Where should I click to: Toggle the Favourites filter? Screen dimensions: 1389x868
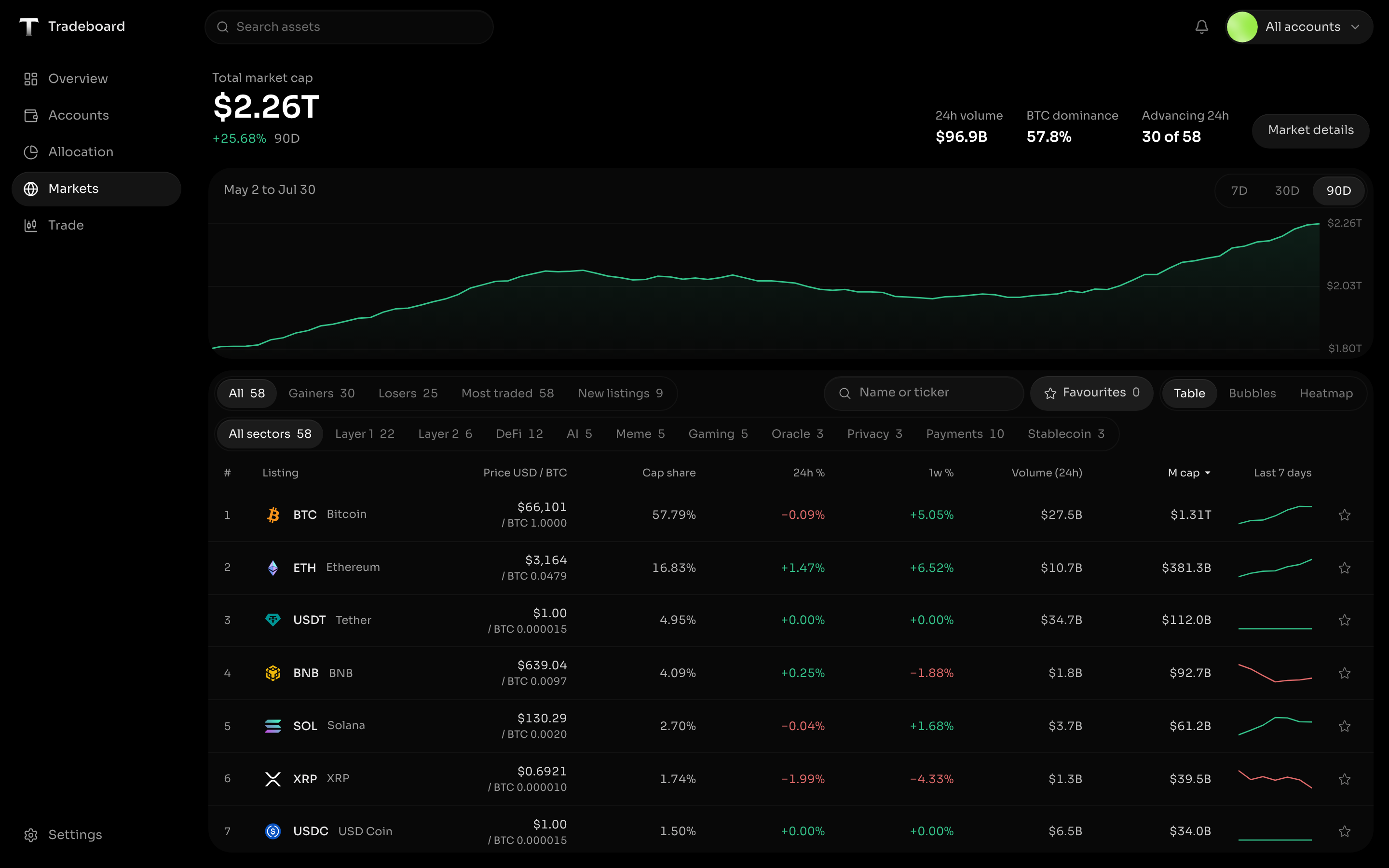tap(1092, 393)
